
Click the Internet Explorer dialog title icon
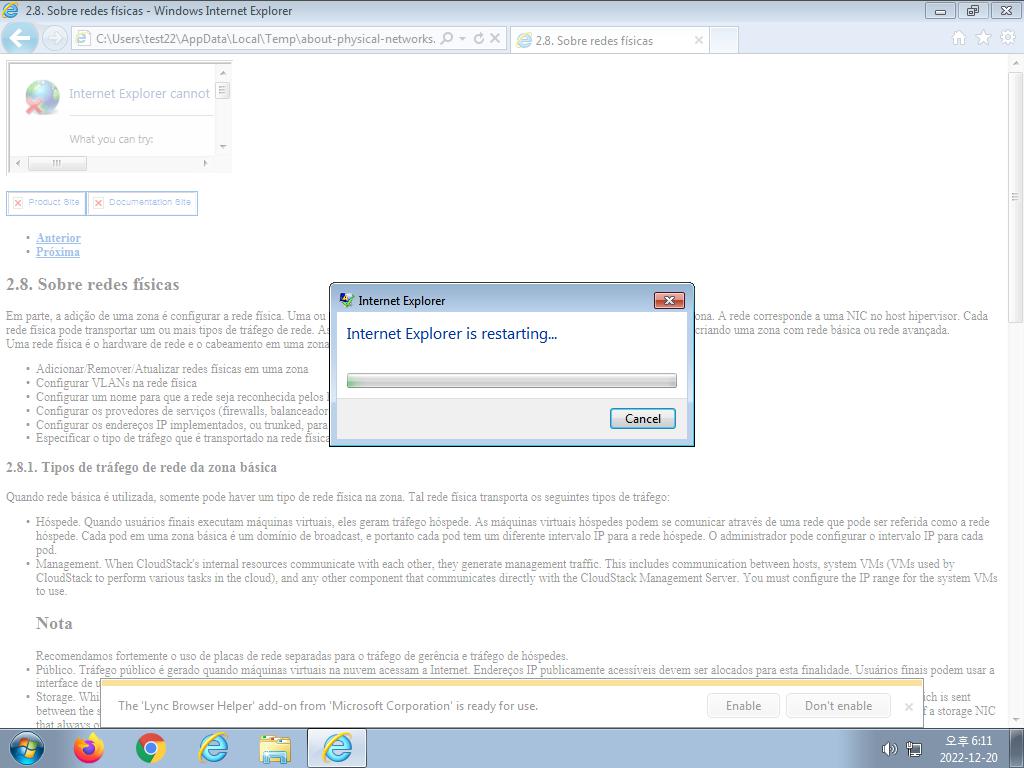(x=346, y=300)
